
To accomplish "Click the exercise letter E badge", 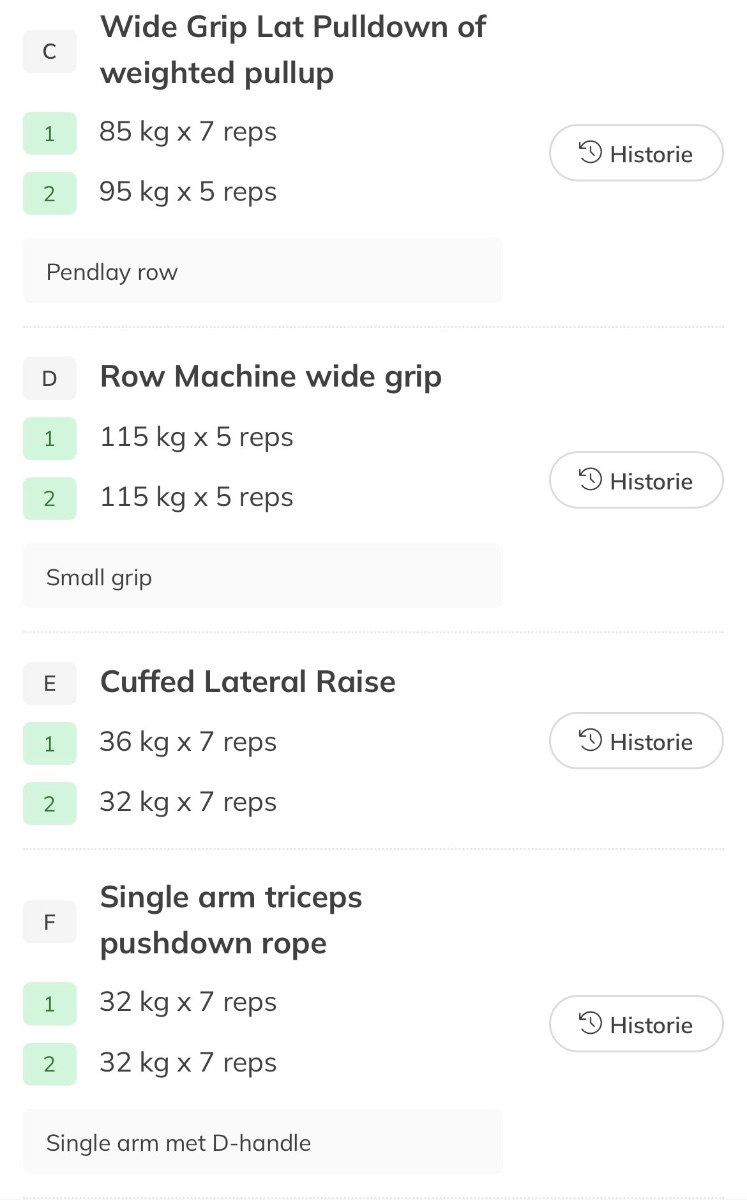I will 49,683.
